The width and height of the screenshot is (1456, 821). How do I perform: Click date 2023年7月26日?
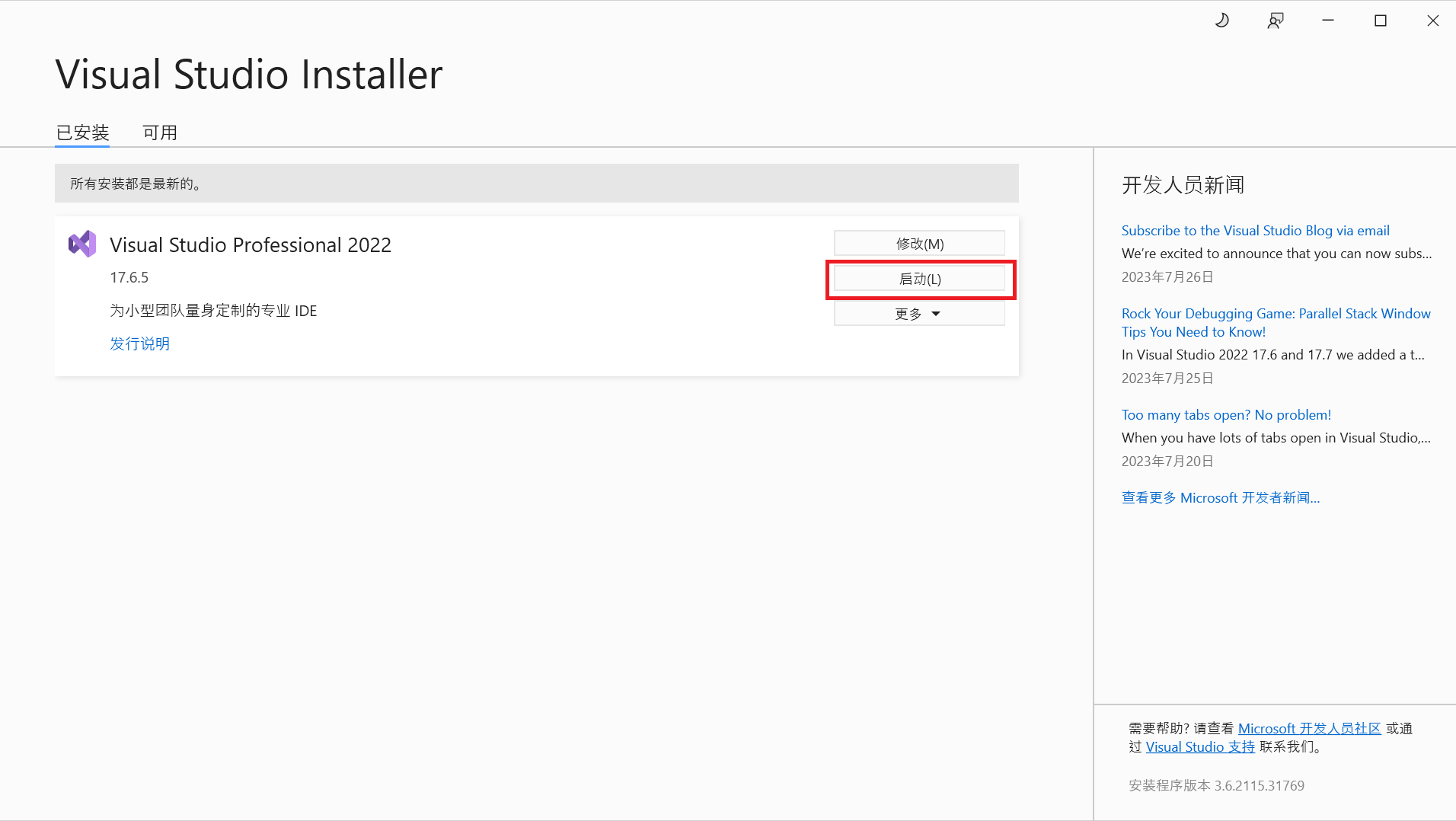coord(1167,277)
